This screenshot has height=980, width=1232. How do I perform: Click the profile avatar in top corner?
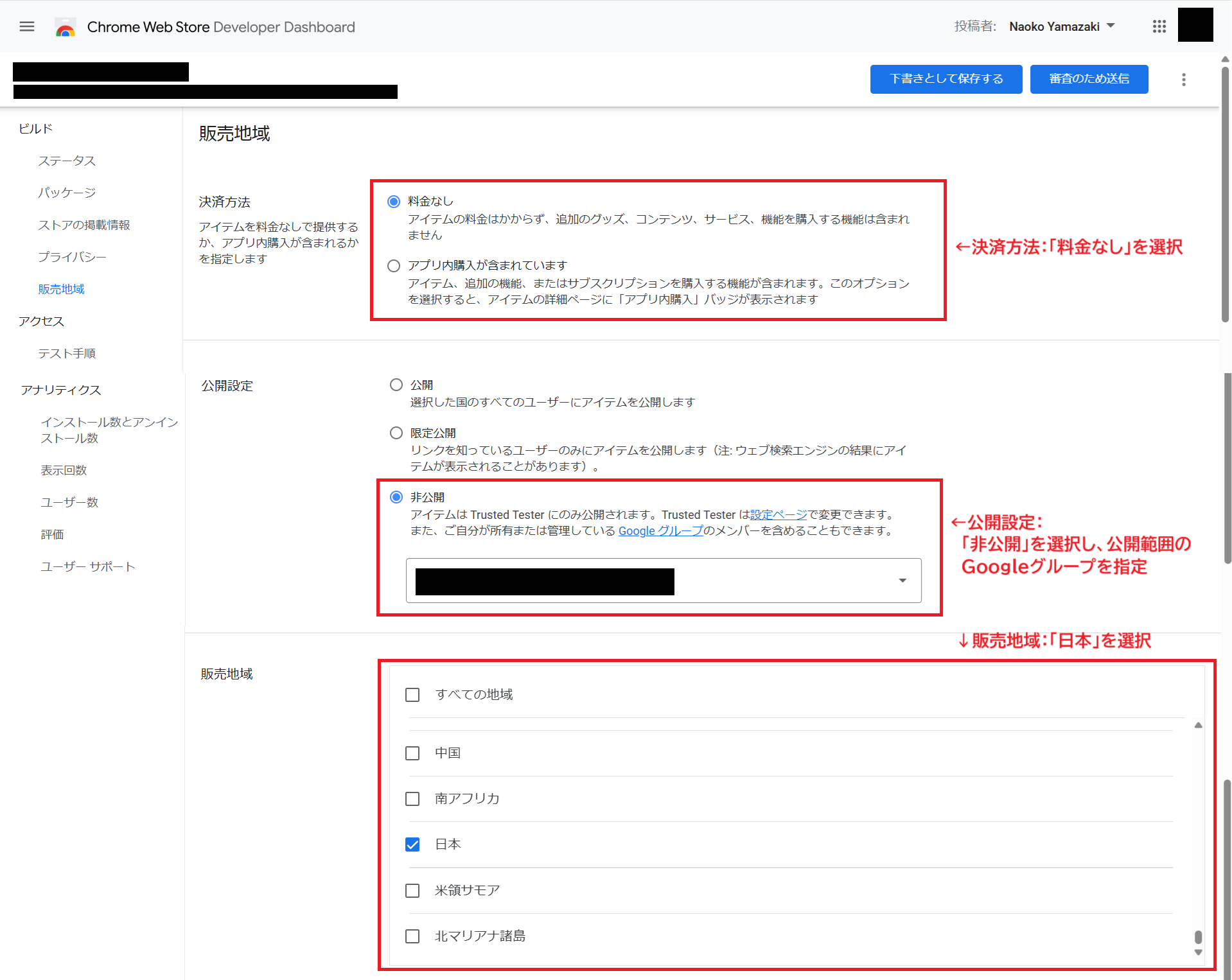[1195, 26]
